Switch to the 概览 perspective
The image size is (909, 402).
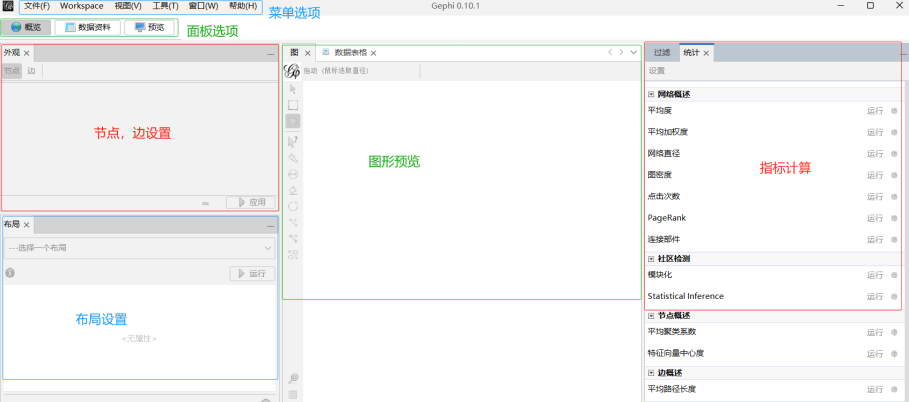point(26,27)
